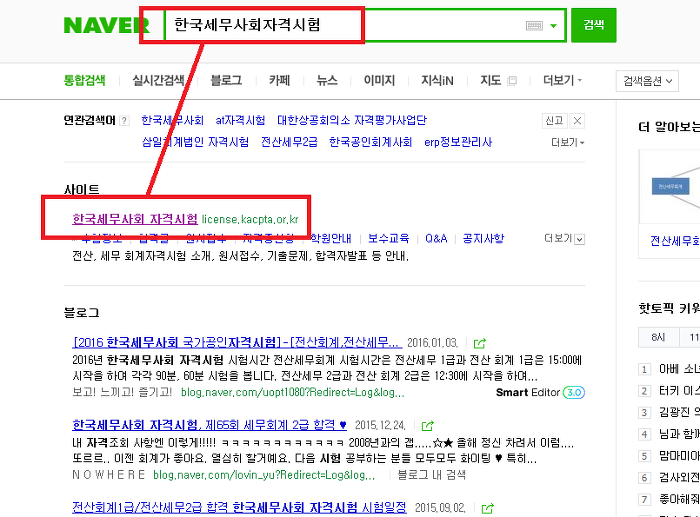
Task: Click related search 한국세무사회
Action: click(172, 120)
